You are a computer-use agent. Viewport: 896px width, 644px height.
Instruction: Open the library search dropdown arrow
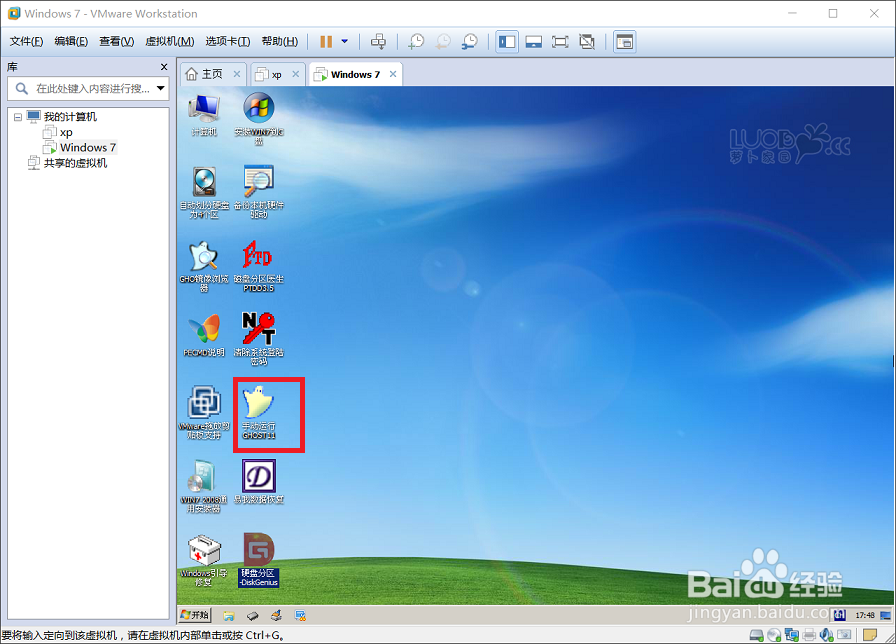click(161, 89)
